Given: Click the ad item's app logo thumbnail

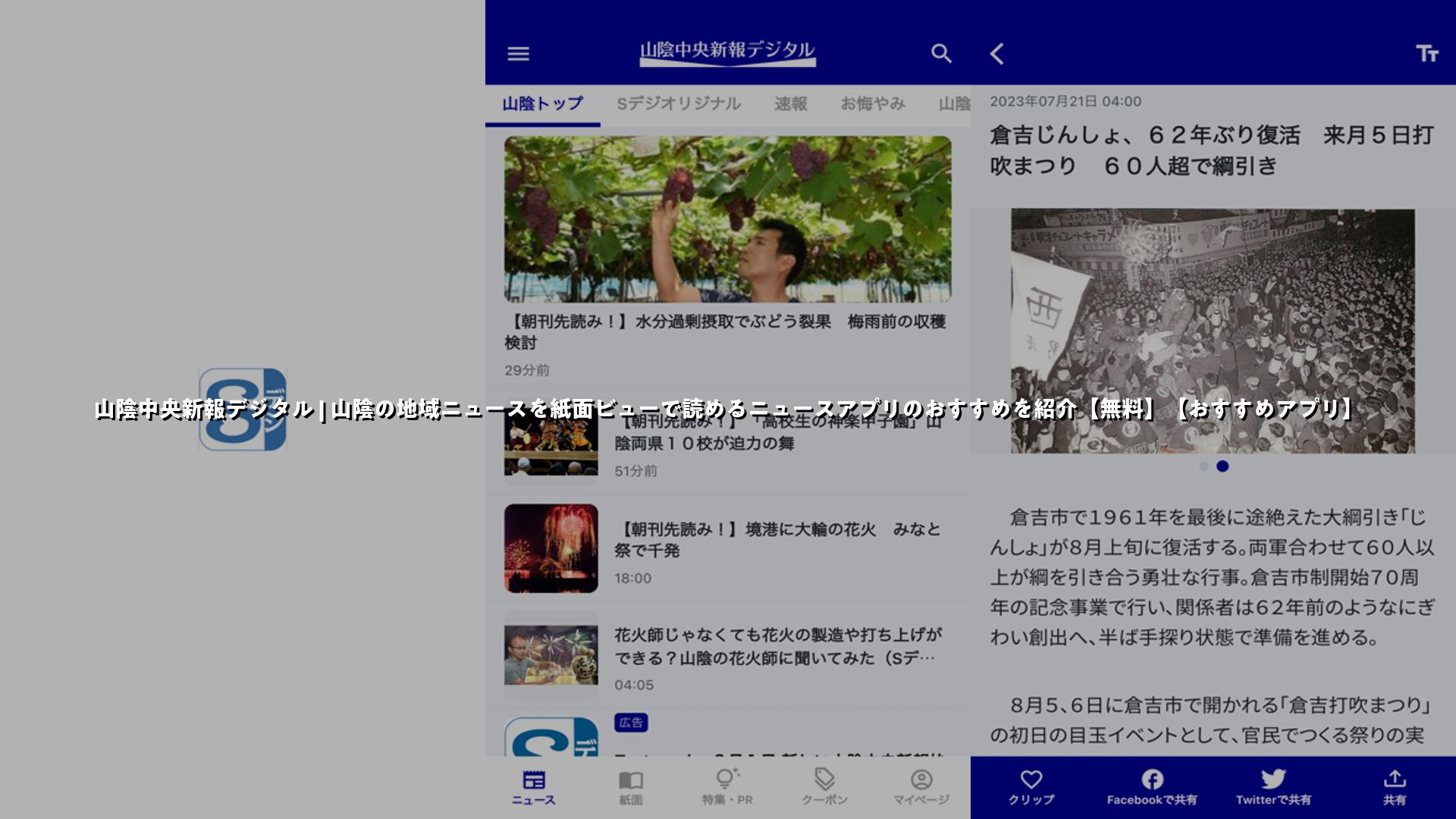Looking at the screenshot, I should click(x=551, y=736).
